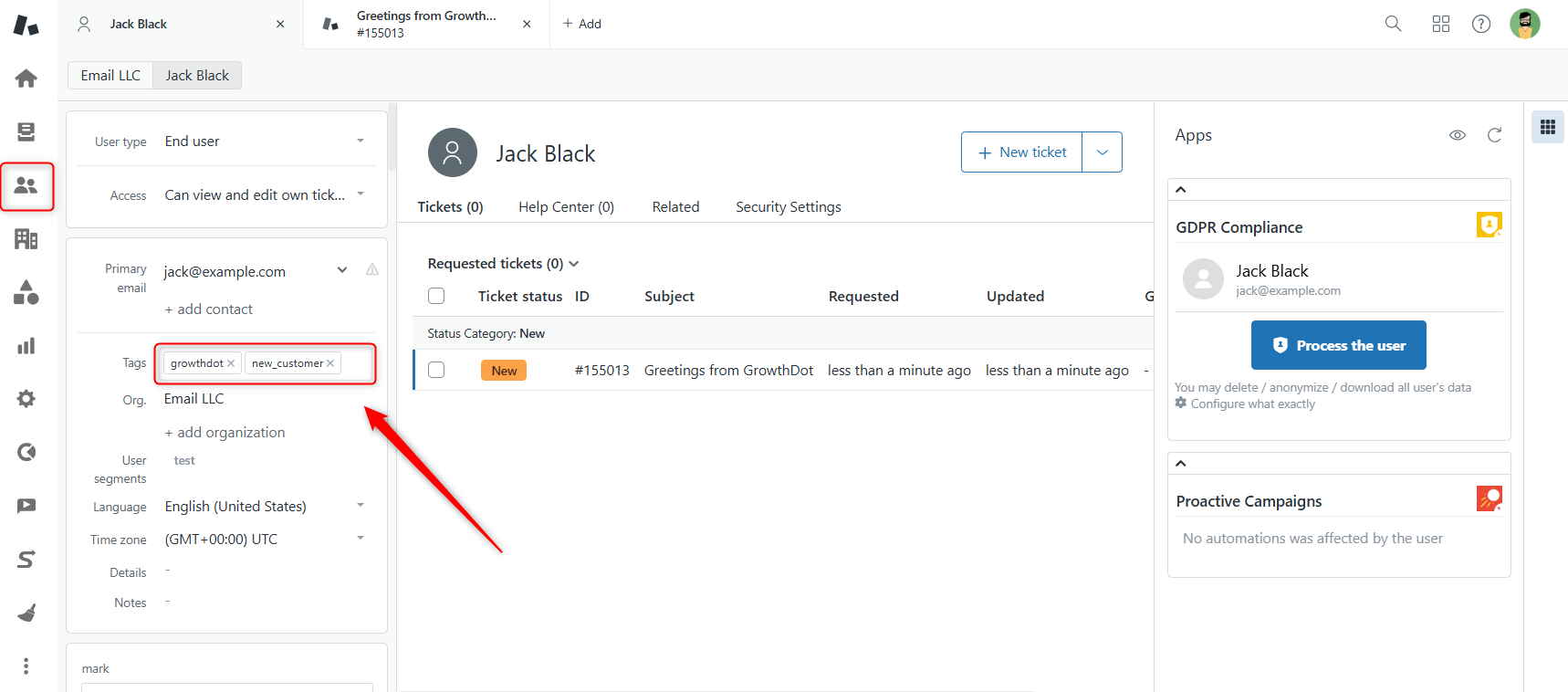Open the Help Center (0) tab
This screenshot has height=692, width=1568.
coord(566,207)
